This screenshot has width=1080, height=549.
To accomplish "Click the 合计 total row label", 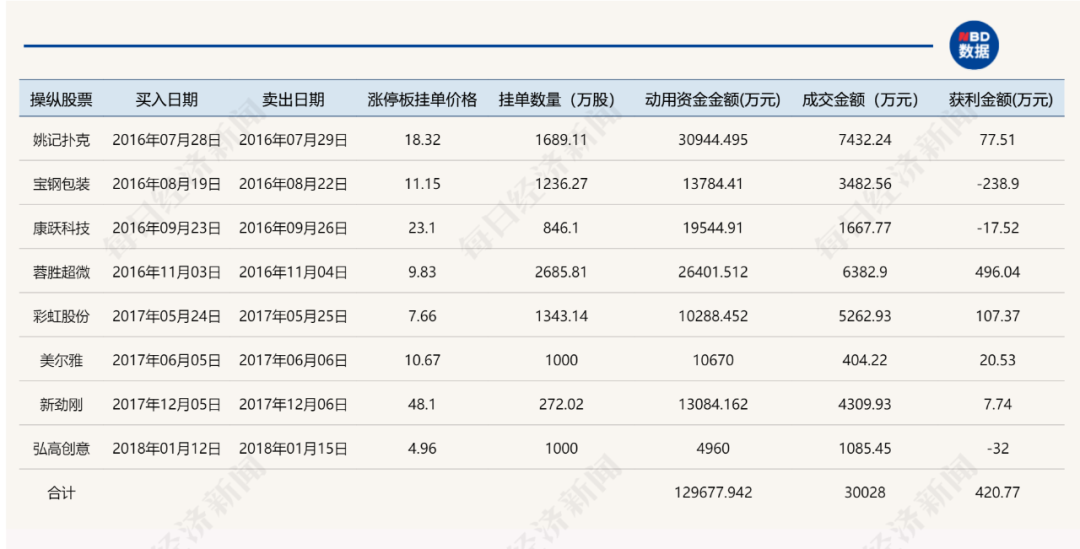I will click(x=61, y=493).
